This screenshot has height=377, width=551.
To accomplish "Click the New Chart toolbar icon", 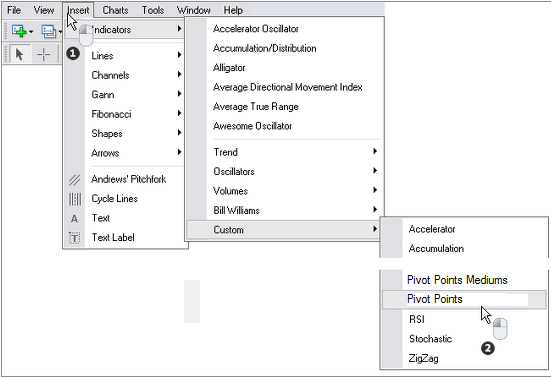I will 19,31.
